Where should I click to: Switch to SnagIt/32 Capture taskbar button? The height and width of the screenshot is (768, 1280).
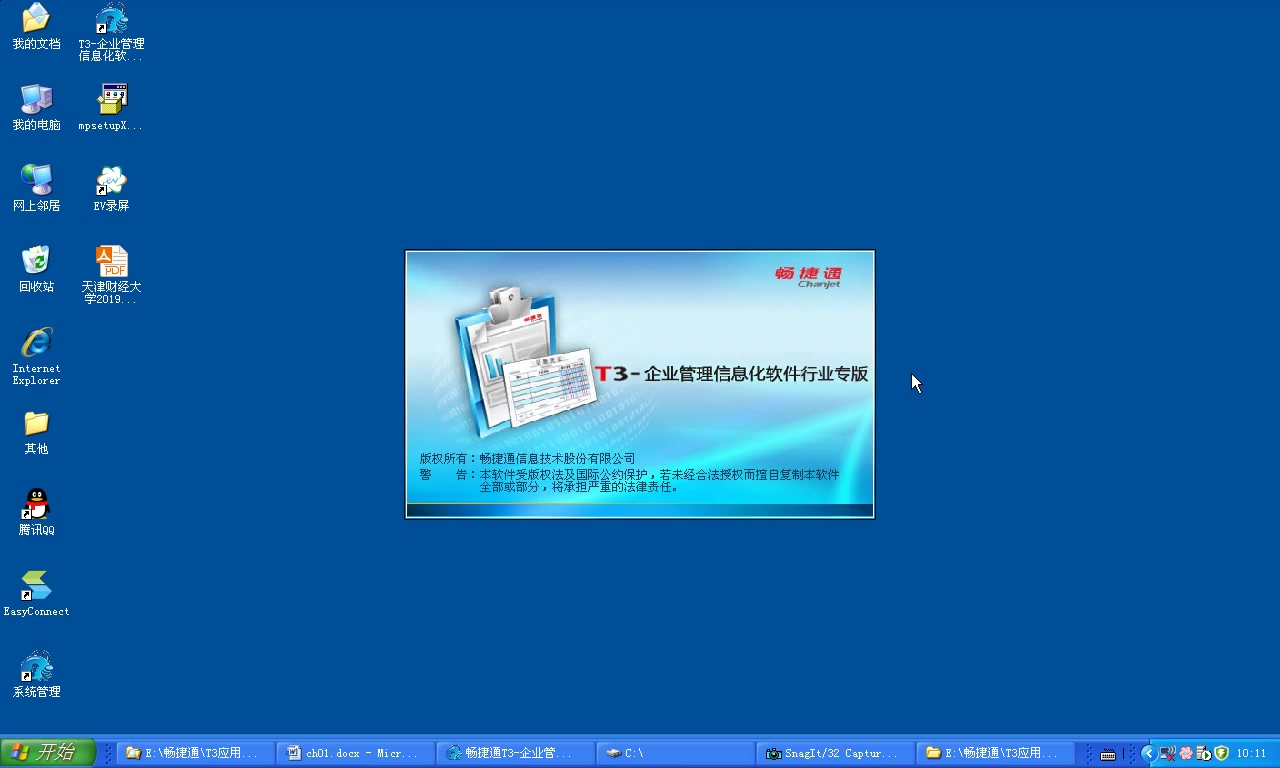[836, 753]
